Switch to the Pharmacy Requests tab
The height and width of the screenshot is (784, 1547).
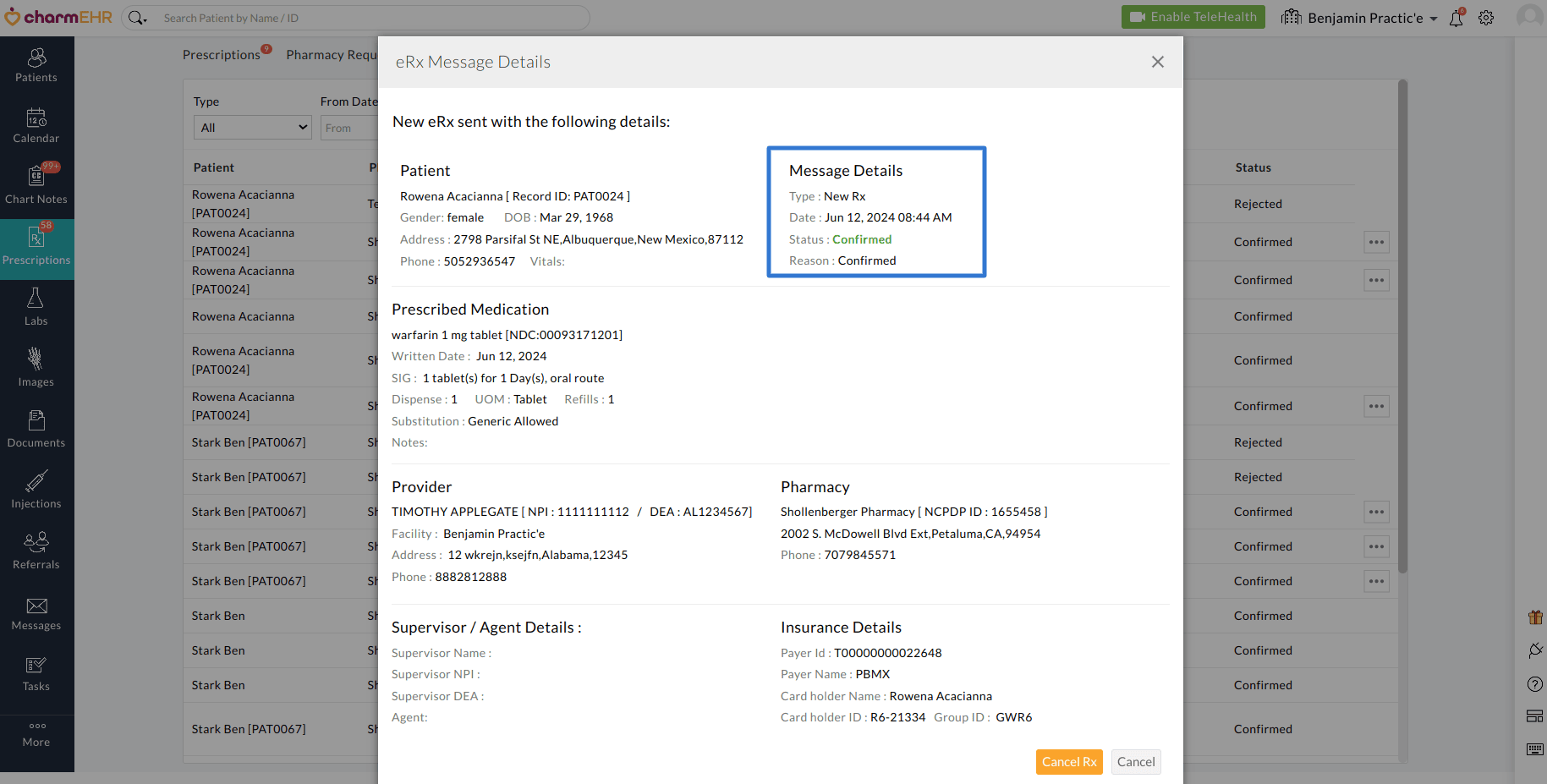(332, 55)
